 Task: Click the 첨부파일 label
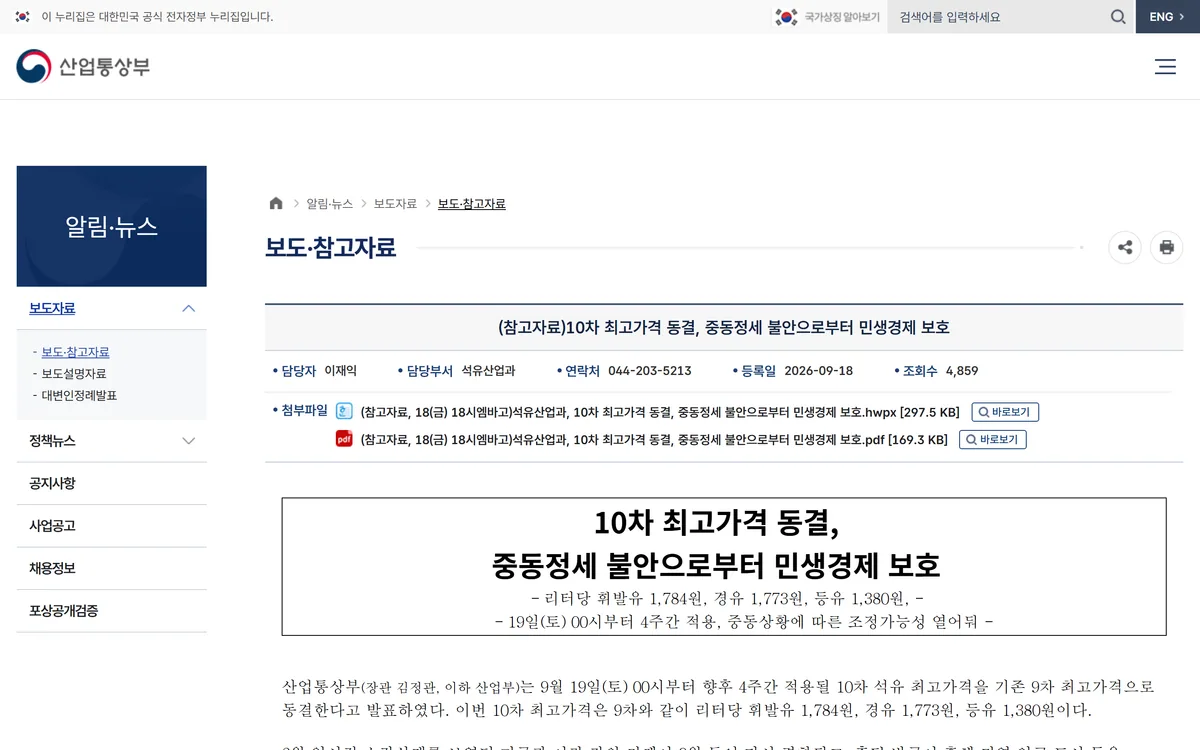tap(304, 411)
